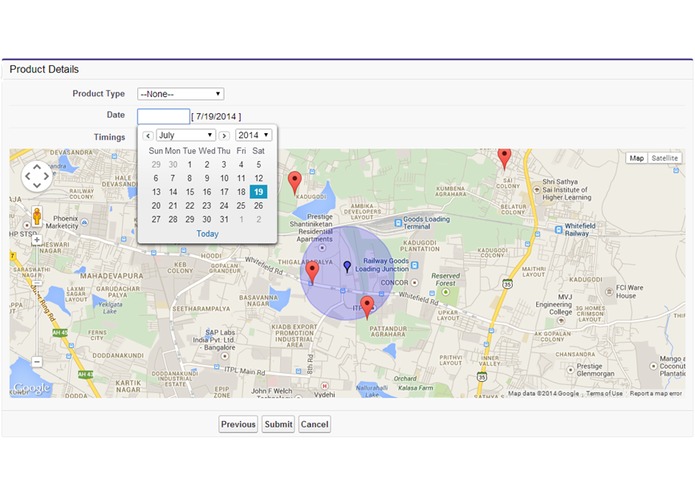Open the 2014 year dropdown

(254, 135)
